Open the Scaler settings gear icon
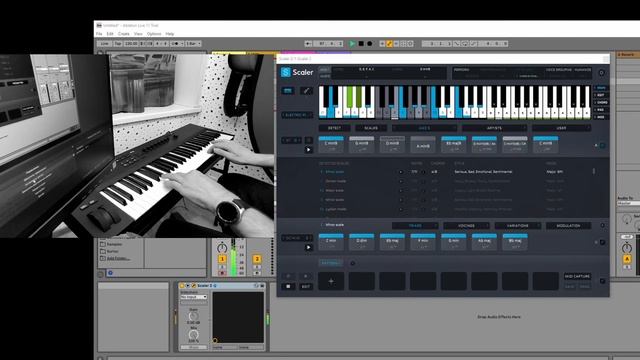 point(601,73)
